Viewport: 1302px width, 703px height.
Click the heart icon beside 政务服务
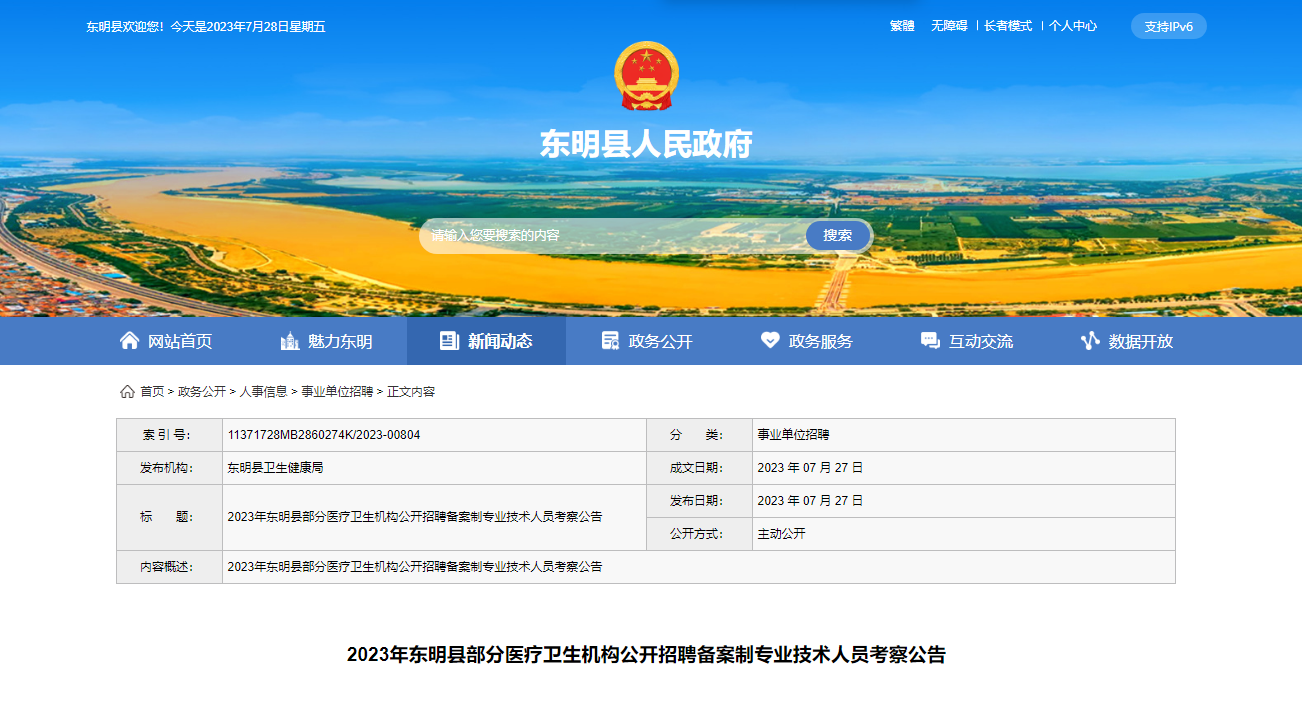click(x=770, y=341)
